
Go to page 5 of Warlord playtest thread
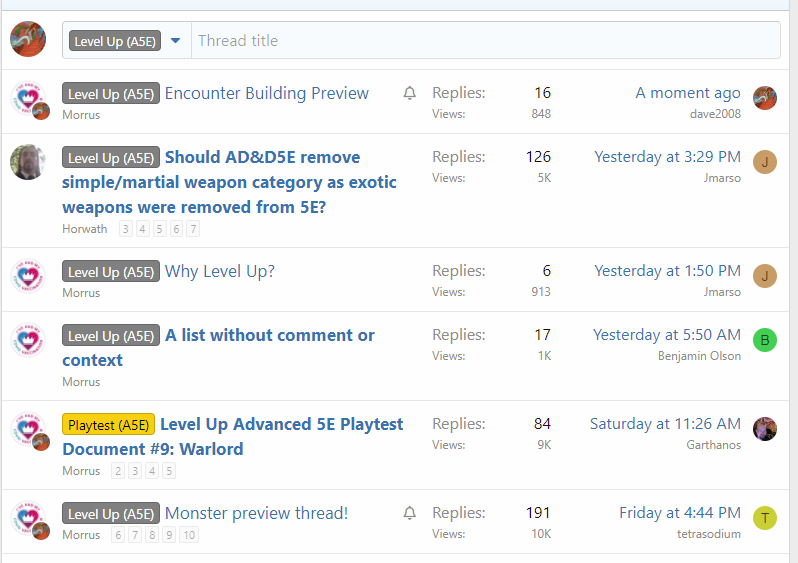coord(169,471)
